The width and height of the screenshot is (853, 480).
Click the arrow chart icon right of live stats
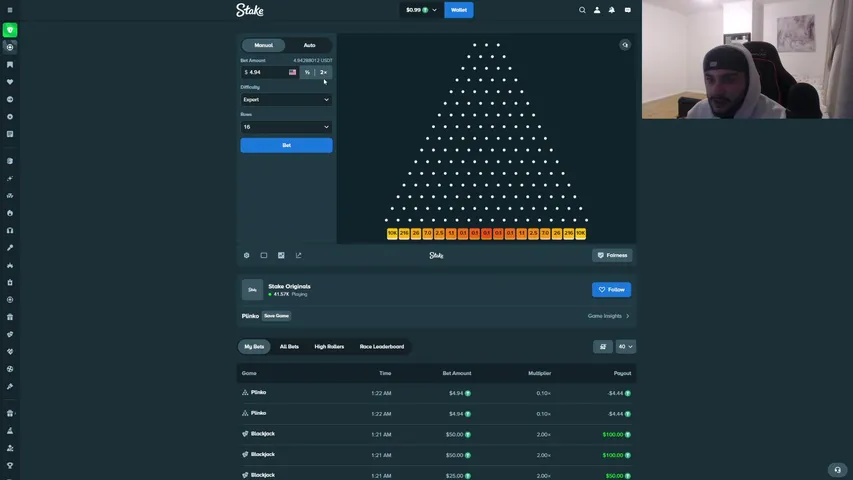point(299,255)
